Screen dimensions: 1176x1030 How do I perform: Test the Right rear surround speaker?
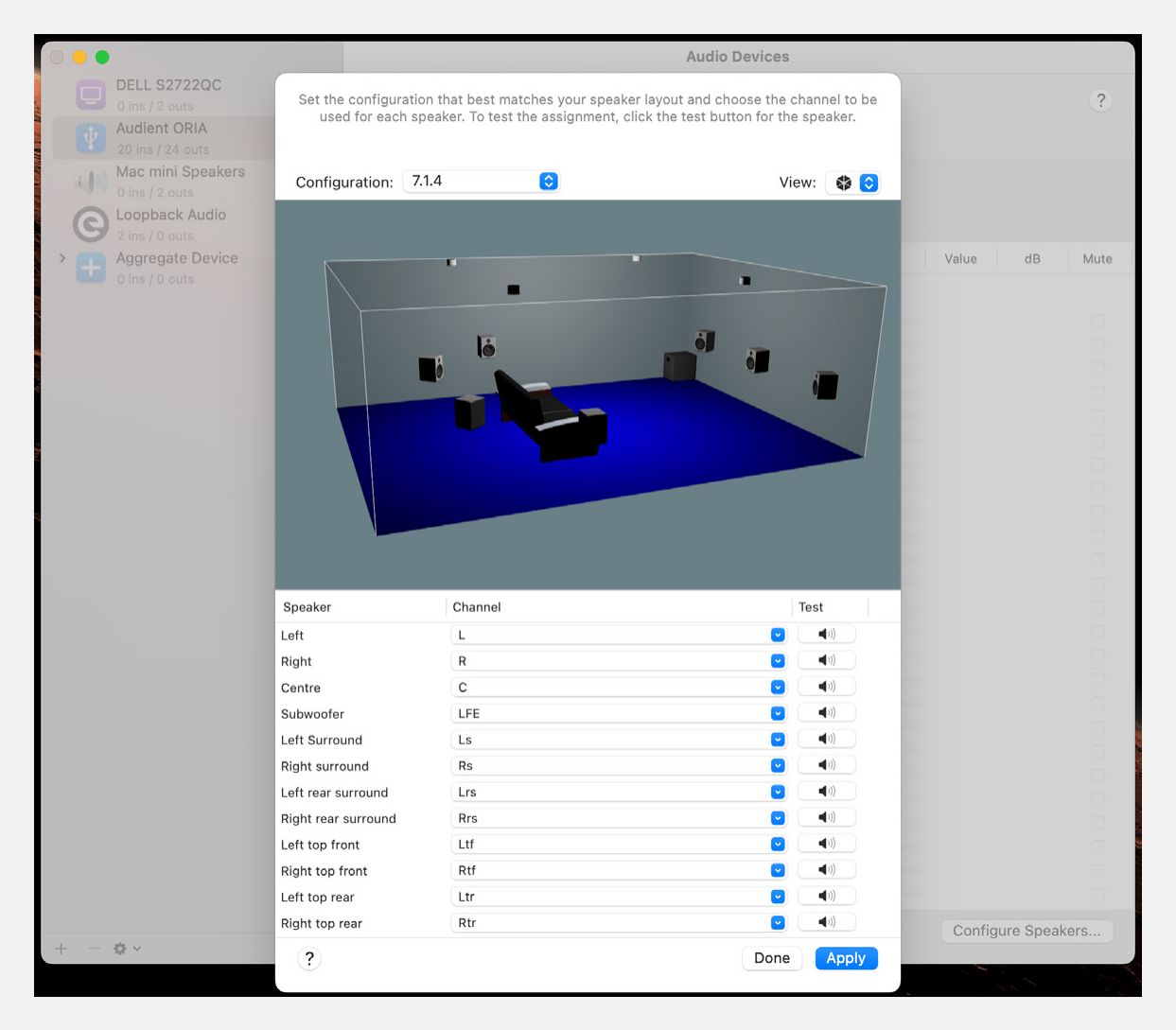(x=826, y=817)
